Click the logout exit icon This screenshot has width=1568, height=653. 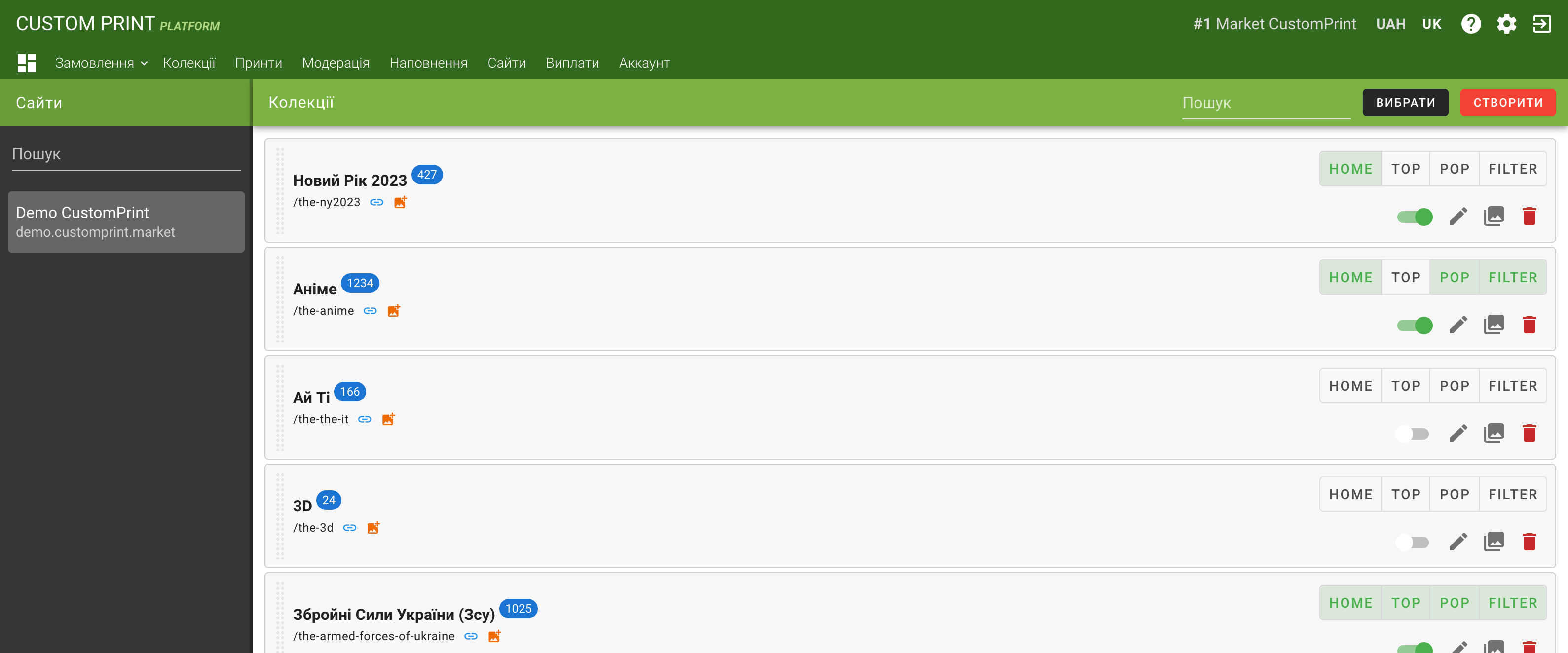coord(1542,24)
